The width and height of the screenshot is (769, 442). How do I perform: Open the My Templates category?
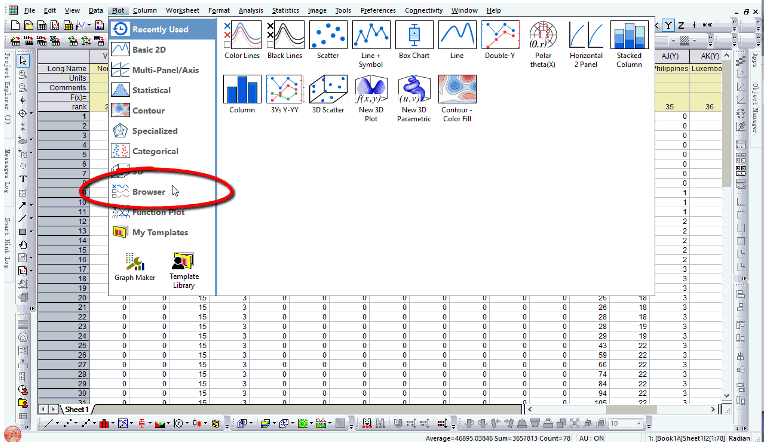(x=162, y=233)
